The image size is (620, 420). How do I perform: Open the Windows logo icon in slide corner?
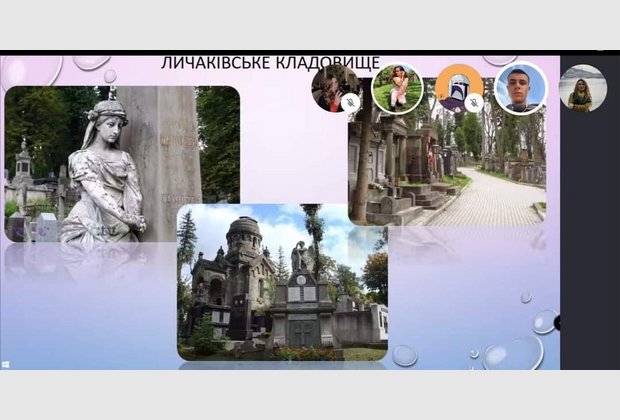5,364
